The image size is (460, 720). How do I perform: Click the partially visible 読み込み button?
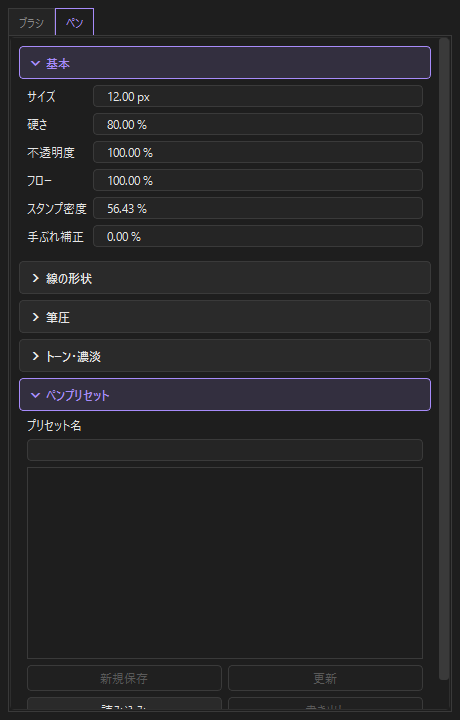(124, 703)
